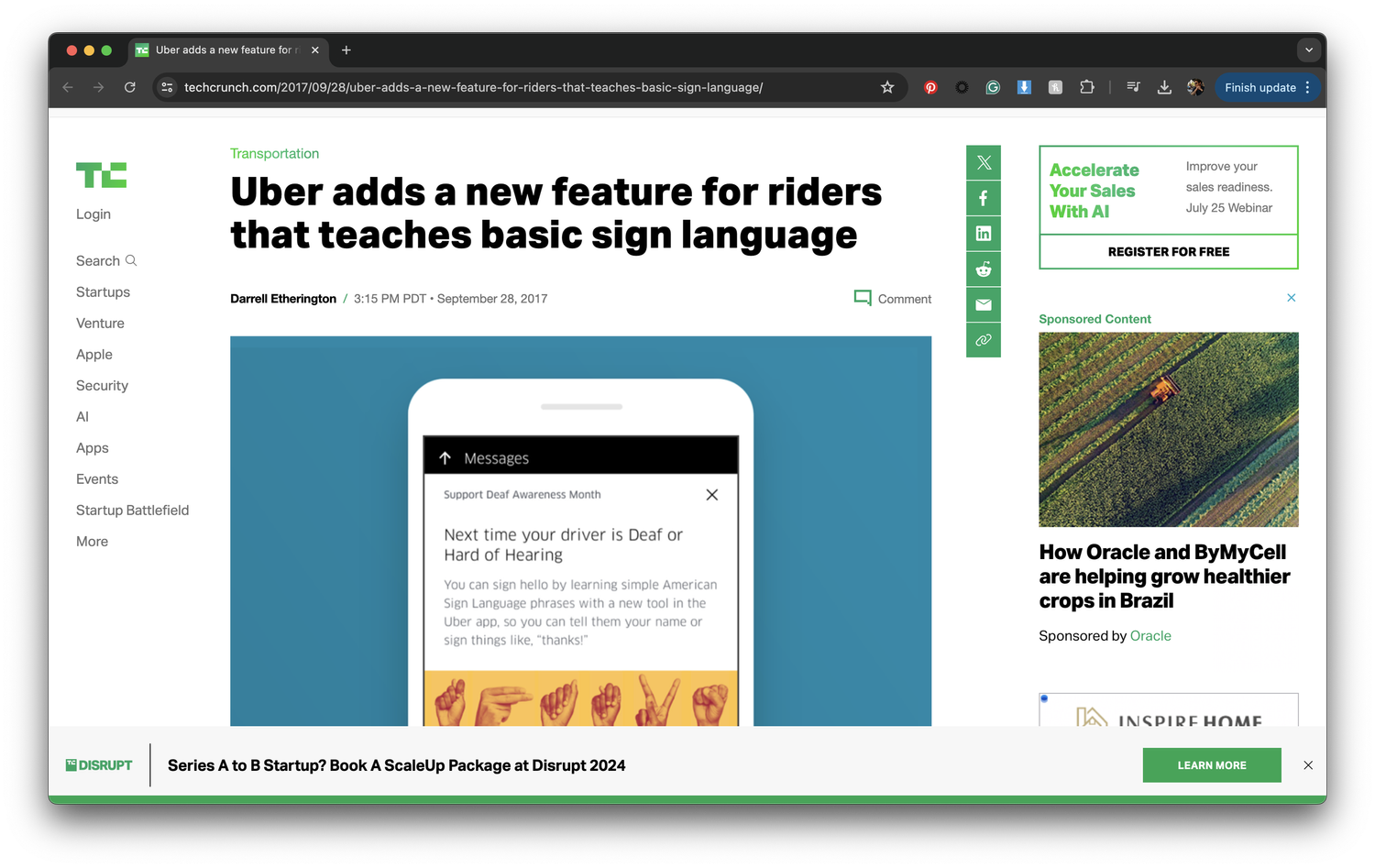Screen dimensions: 1375x868
Task: Open the Oracle and ByMyCell headline
Action: 1165,577
